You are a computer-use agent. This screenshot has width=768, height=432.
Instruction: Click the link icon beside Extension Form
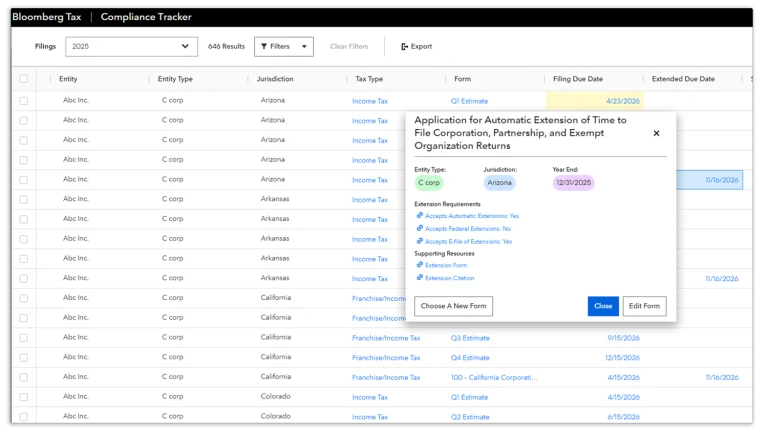point(419,265)
